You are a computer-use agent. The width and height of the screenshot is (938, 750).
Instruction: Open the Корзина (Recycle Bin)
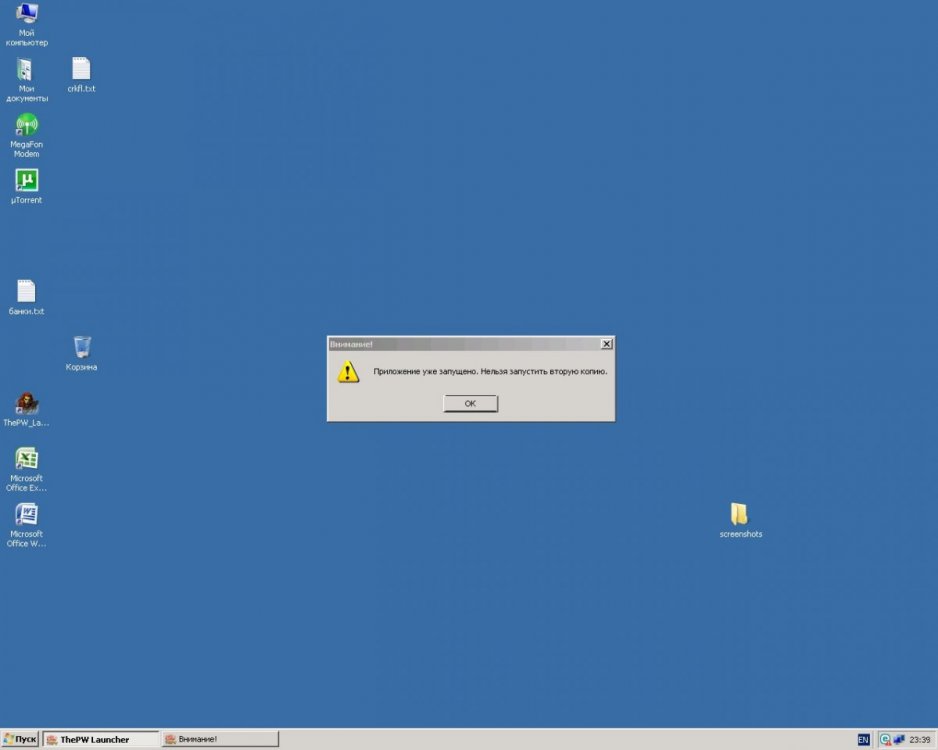pyautogui.click(x=83, y=348)
